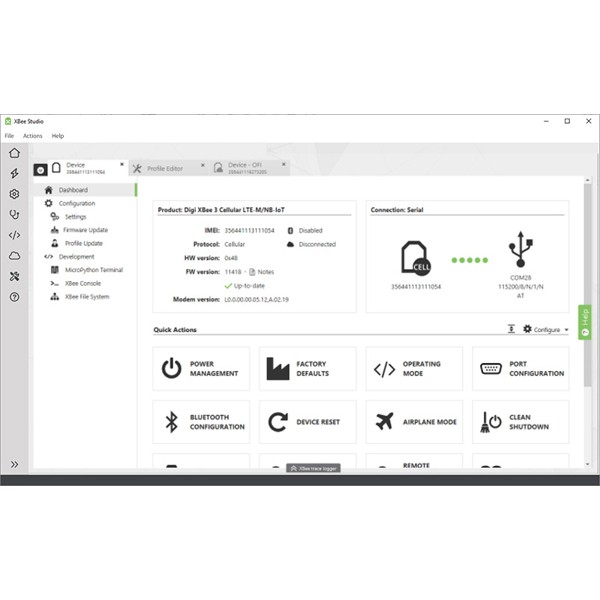Open the Home icon in left sidebar
This screenshot has width=600, height=600.
[15, 153]
